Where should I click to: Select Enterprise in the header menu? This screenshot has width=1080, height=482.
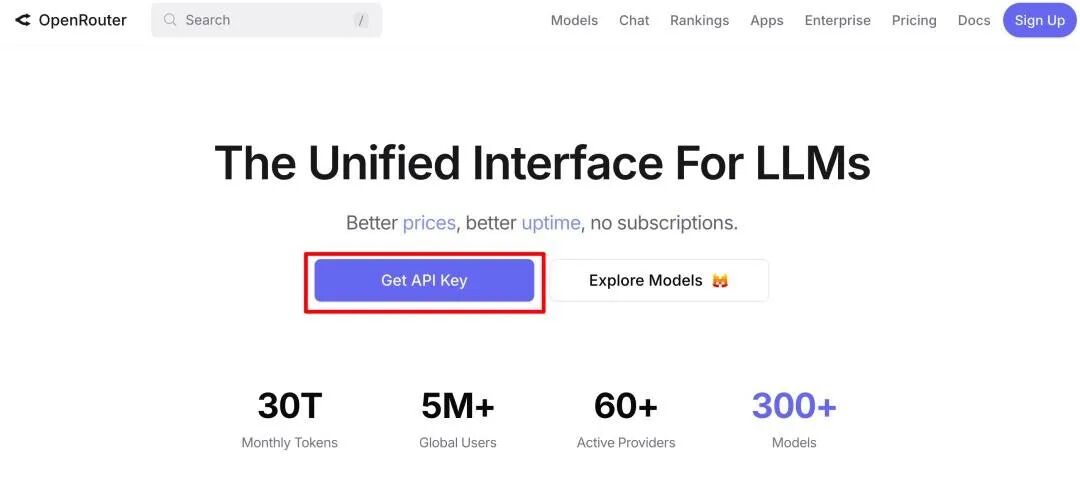[838, 21]
